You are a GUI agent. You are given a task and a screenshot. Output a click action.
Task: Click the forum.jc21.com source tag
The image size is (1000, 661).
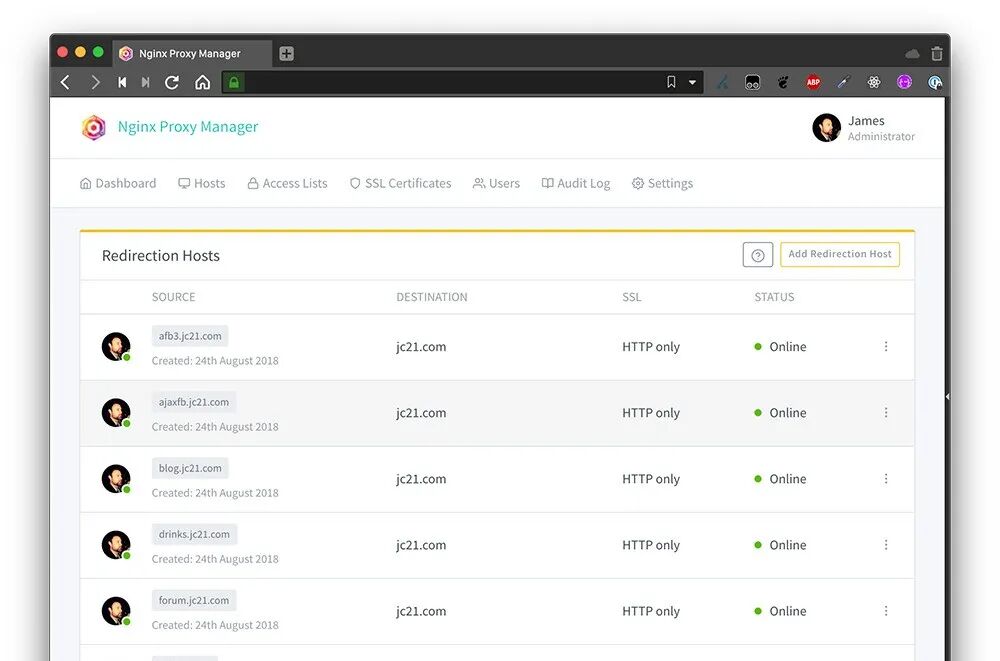tap(194, 600)
